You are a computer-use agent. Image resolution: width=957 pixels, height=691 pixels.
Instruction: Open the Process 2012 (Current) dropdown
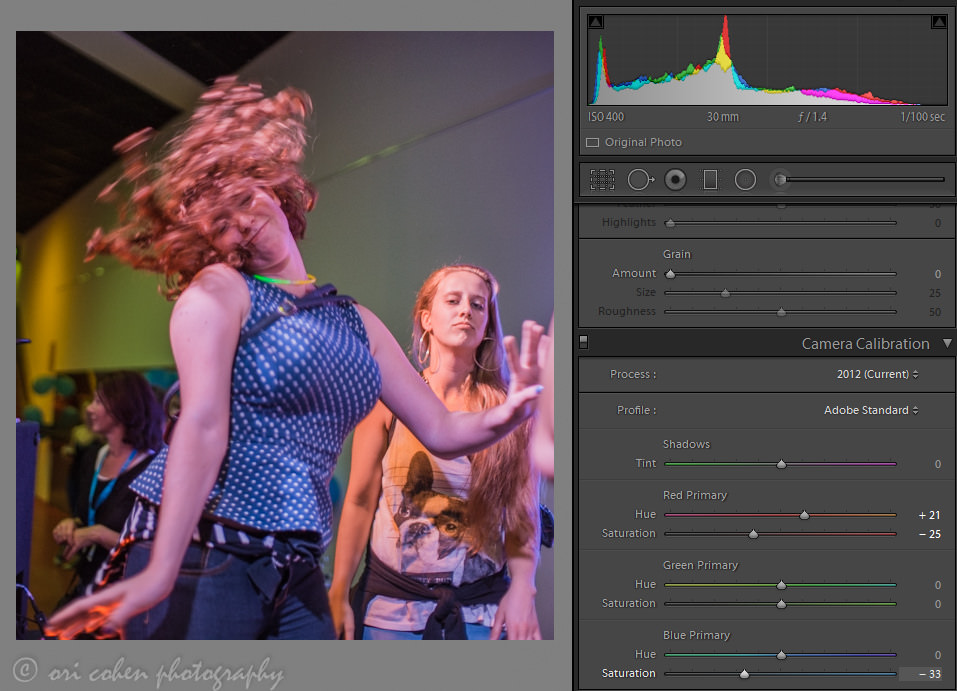click(877, 374)
